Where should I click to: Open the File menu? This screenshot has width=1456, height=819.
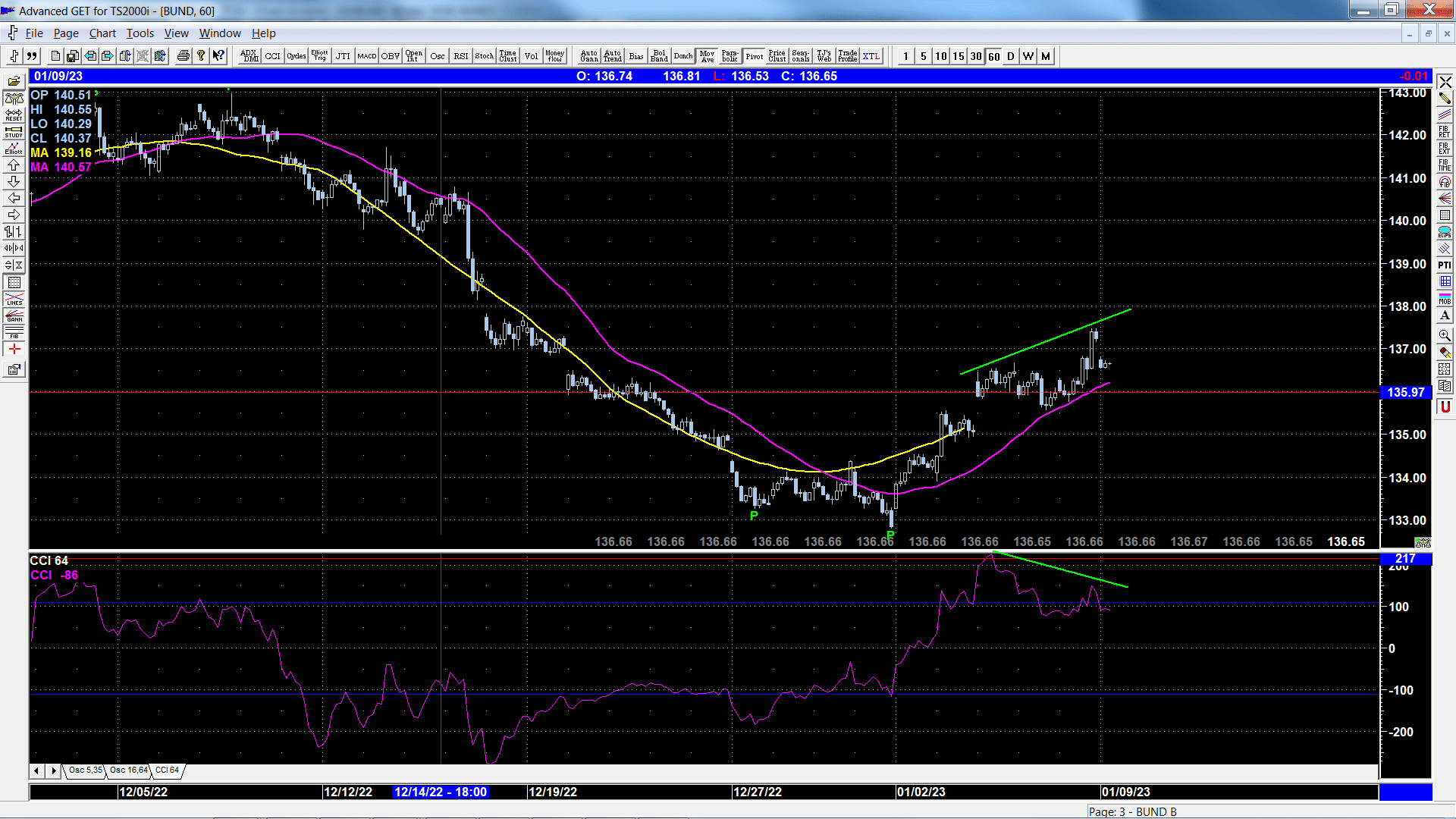point(34,33)
